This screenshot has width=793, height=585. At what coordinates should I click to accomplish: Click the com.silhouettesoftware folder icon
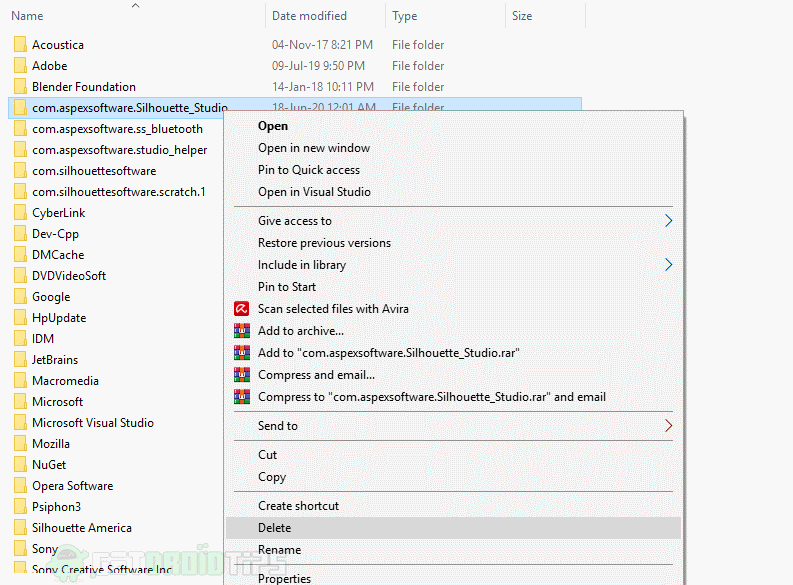20,170
